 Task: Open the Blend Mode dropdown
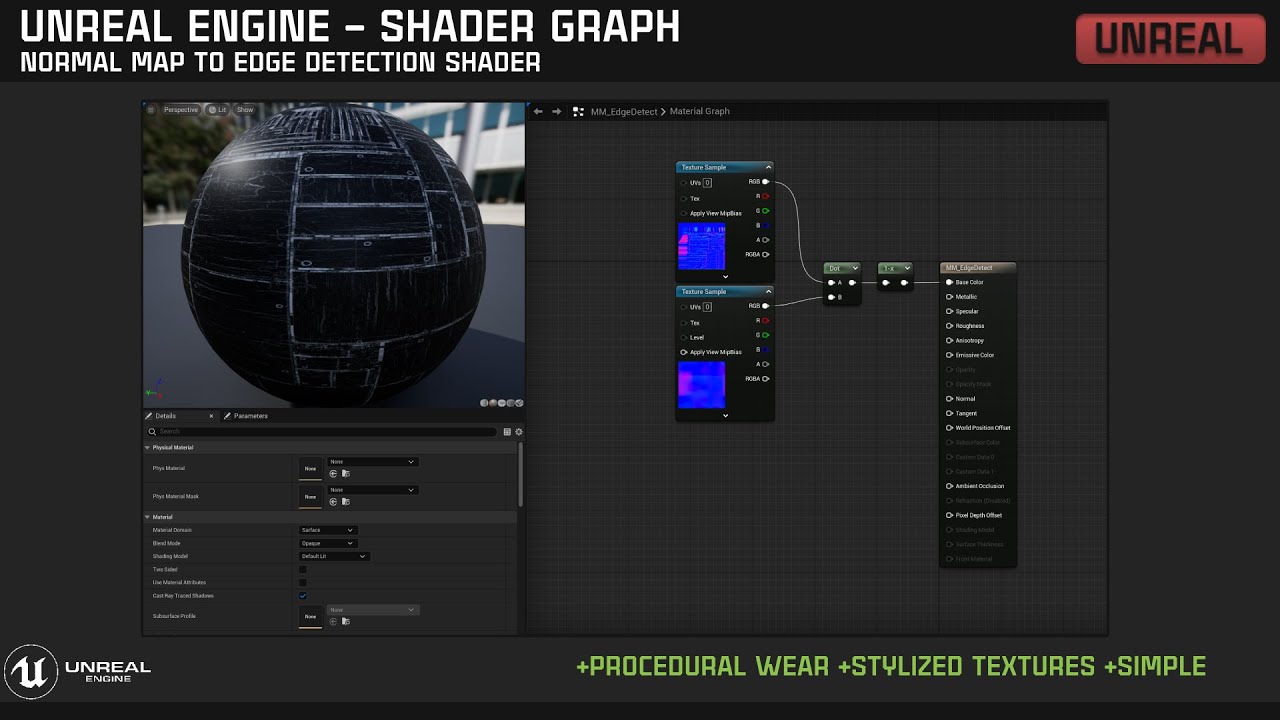[x=327, y=543]
